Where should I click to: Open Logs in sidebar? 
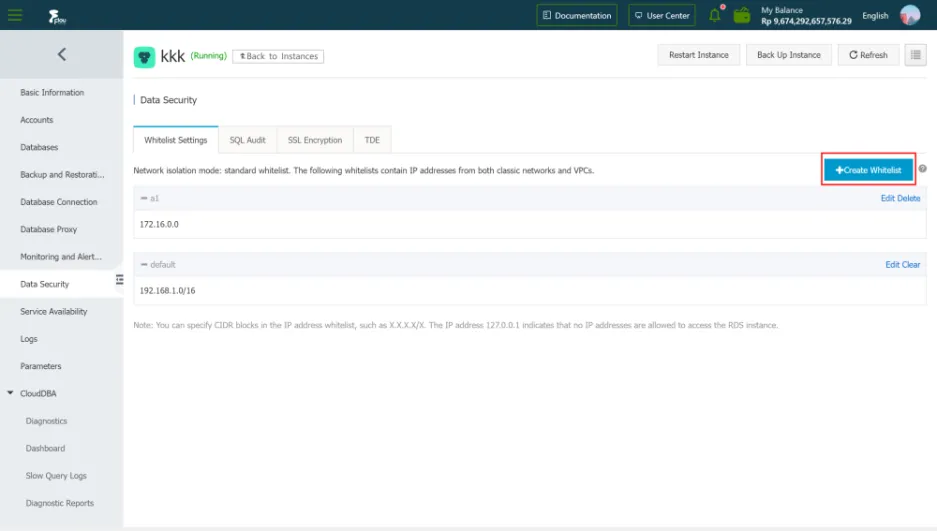pyautogui.click(x=29, y=339)
